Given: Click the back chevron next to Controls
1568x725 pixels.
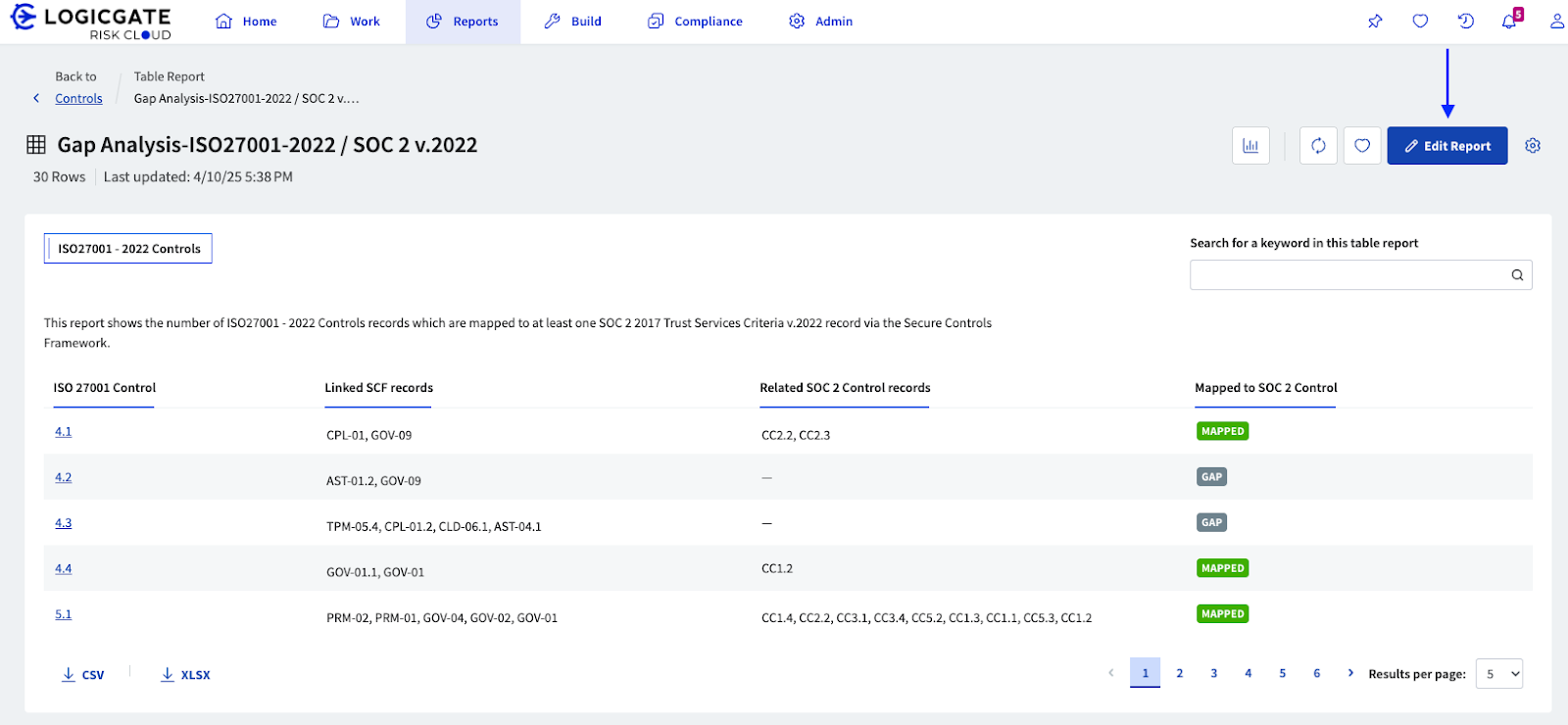Looking at the screenshot, I should point(36,98).
